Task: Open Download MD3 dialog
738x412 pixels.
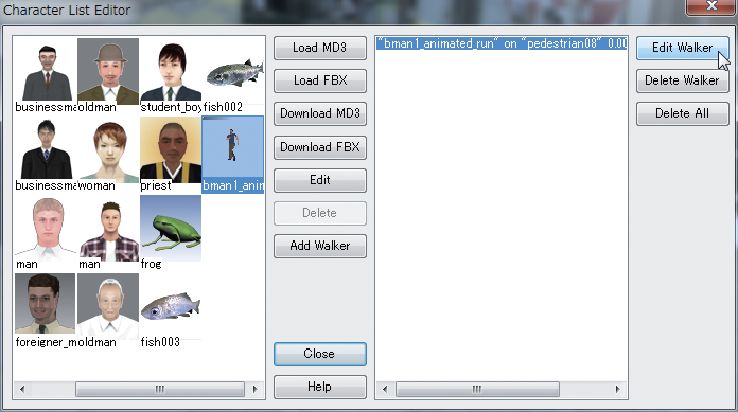Action: [x=320, y=113]
